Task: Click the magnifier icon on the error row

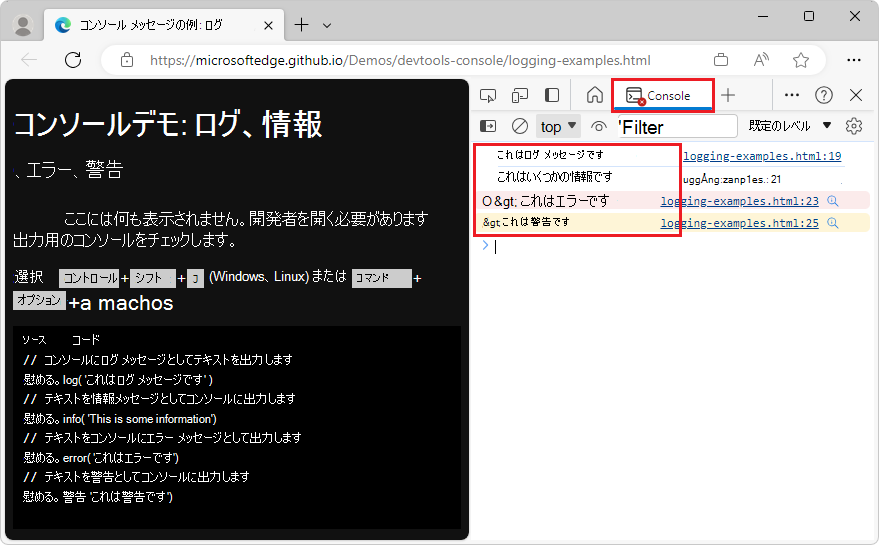Action: [832, 201]
